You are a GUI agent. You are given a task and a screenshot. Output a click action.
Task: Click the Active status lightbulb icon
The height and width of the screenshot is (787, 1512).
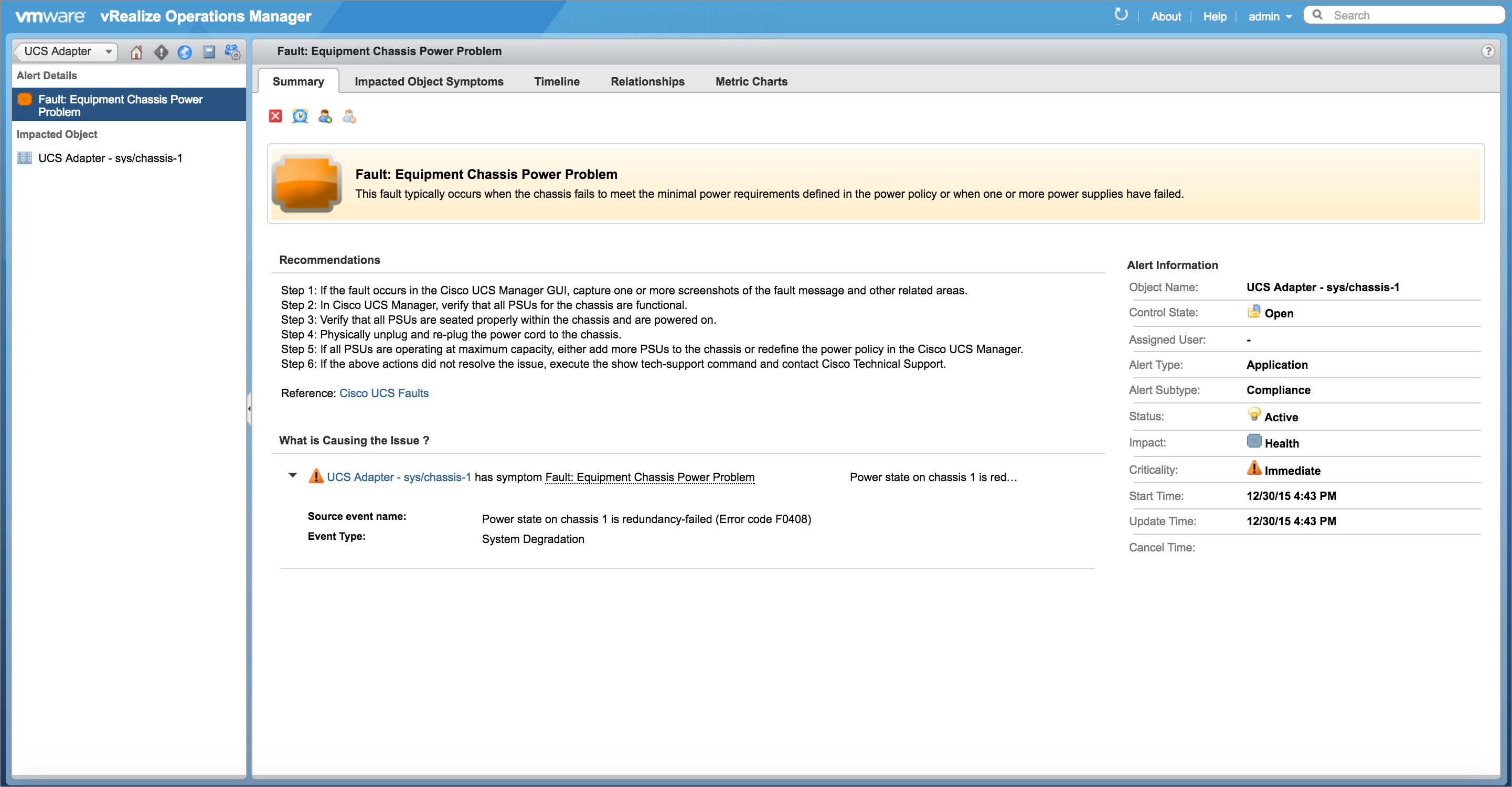(1254, 414)
